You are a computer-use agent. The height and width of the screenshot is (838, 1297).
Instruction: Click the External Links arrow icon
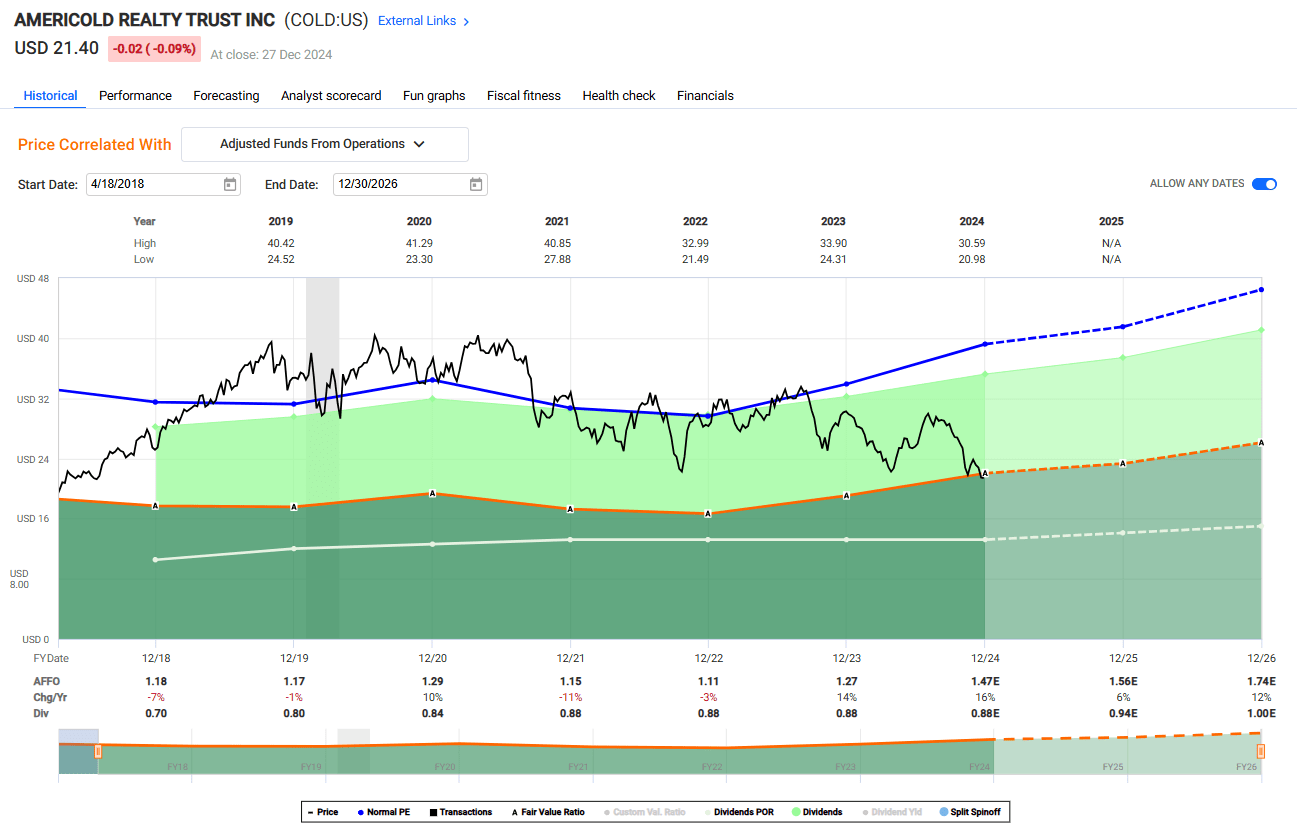pos(466,20)
